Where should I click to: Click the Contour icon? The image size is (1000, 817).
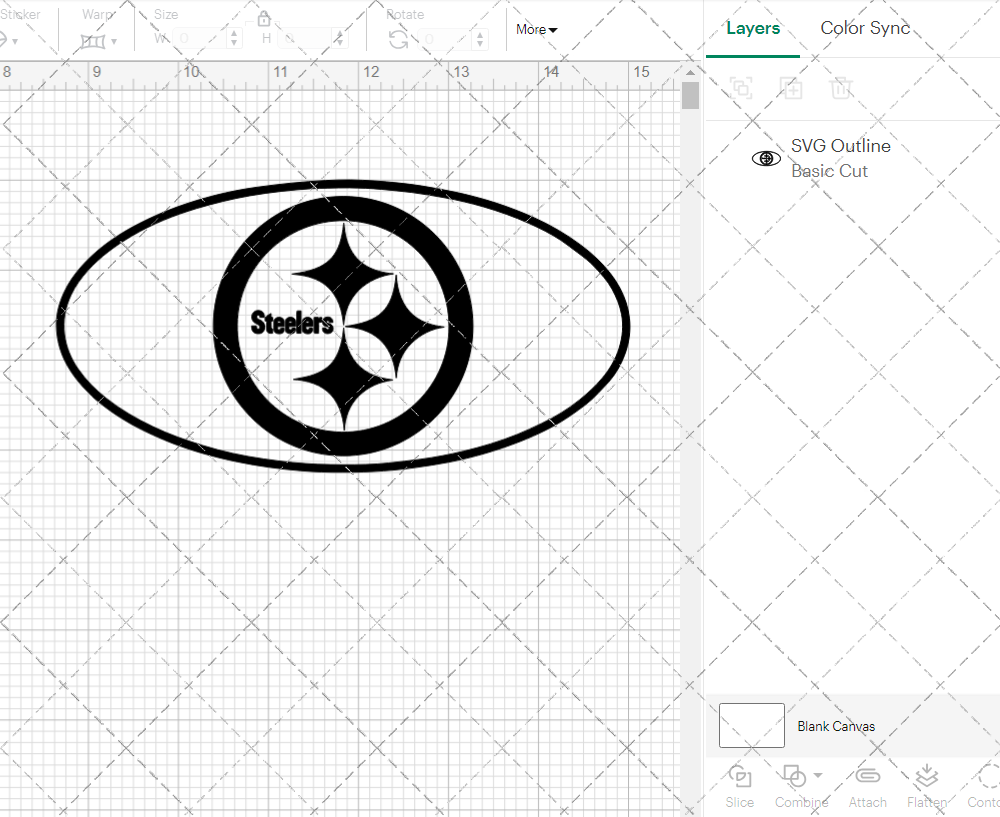(x=985, y=777)
